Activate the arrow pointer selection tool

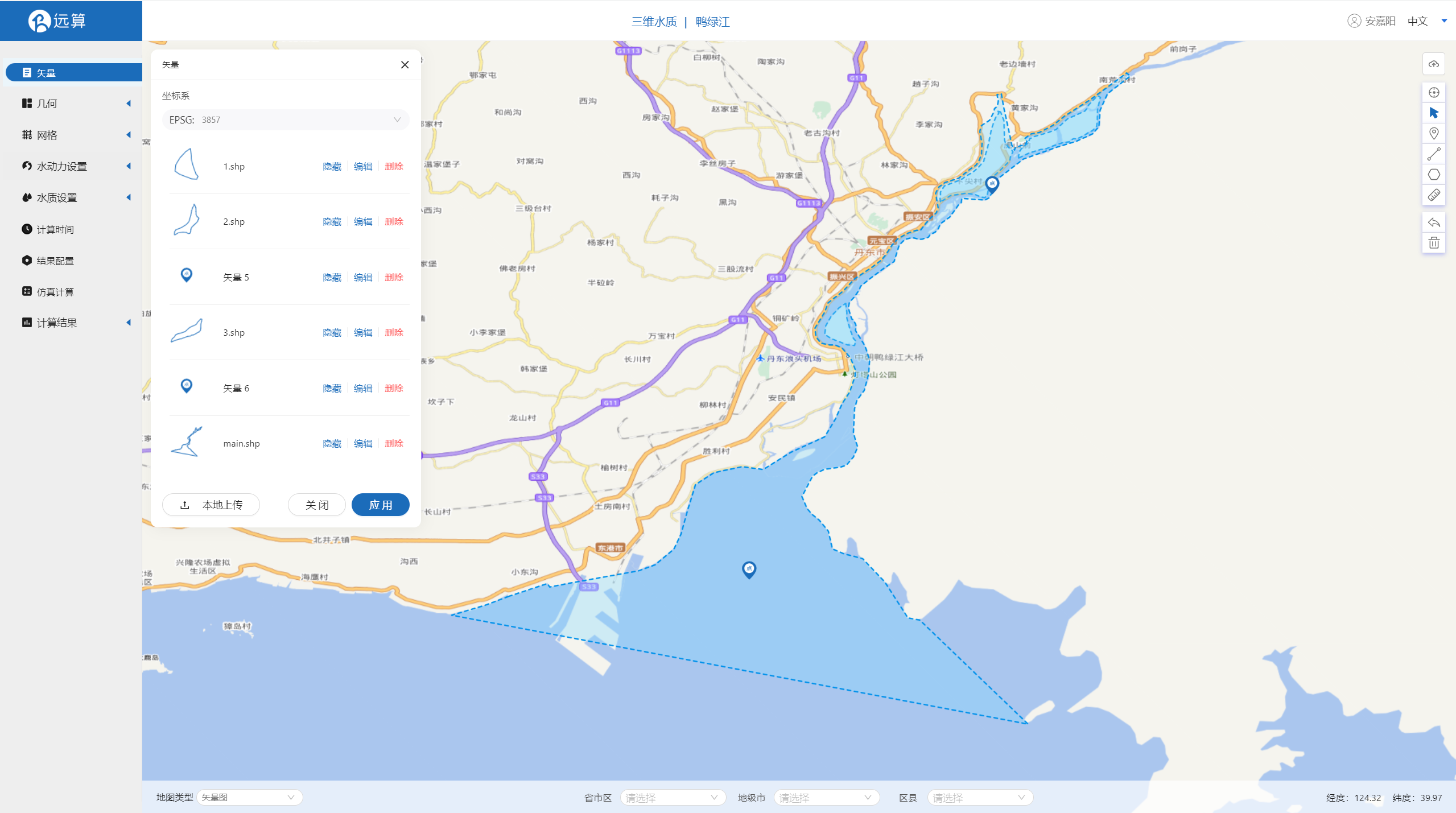pyautogui.click(x=1433, y=113)
